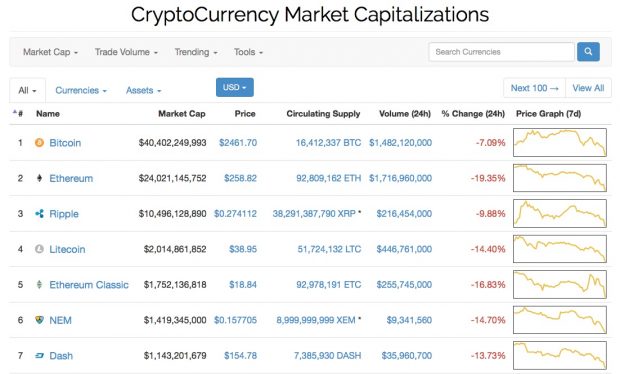Click the View All button
The image size is (620, 374).
pyautogui.click(x=588, y=88)
